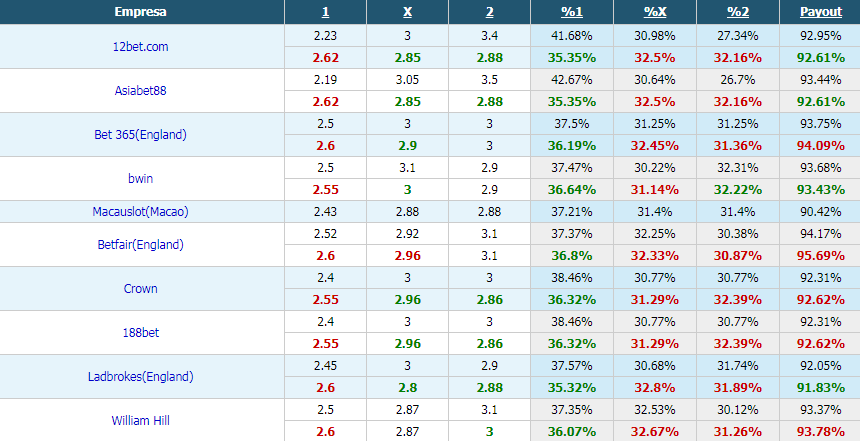Select the green 36.07% cell for William Hill
The height and width of the screenshot is (441, 860).
pyautogui.click(x=572, y=431)
